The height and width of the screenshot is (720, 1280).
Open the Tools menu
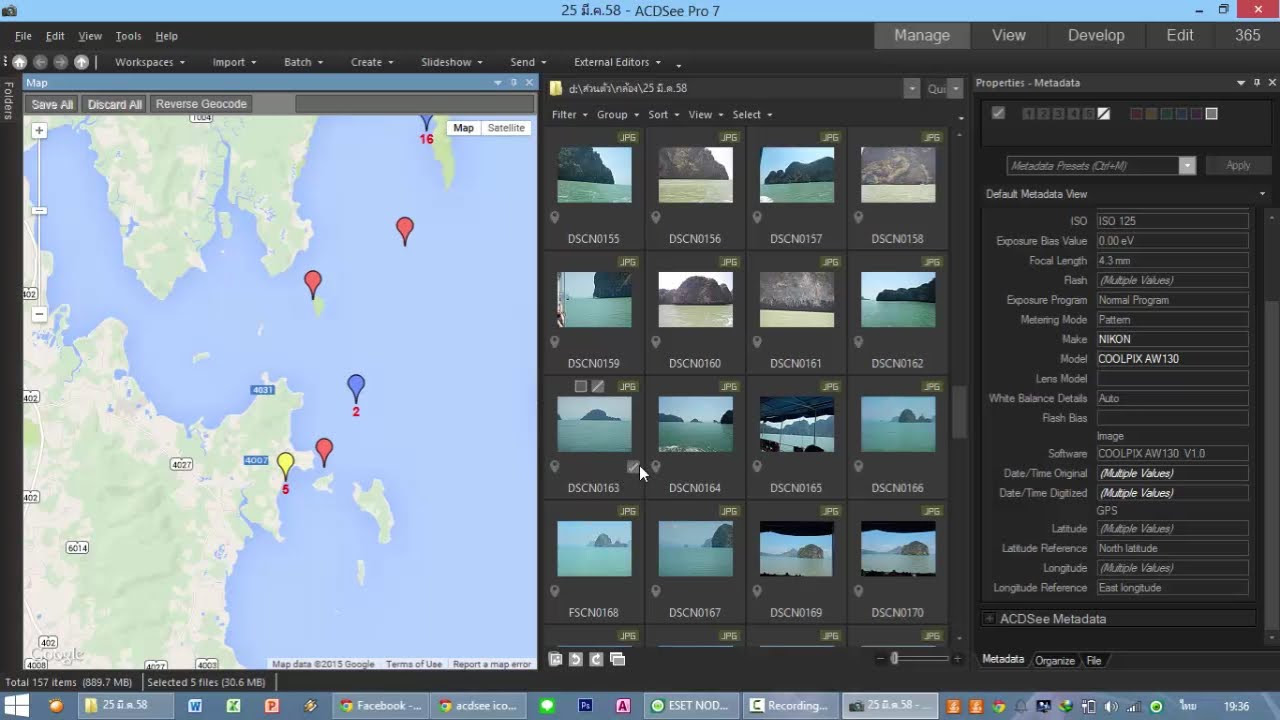click(128, 36)
